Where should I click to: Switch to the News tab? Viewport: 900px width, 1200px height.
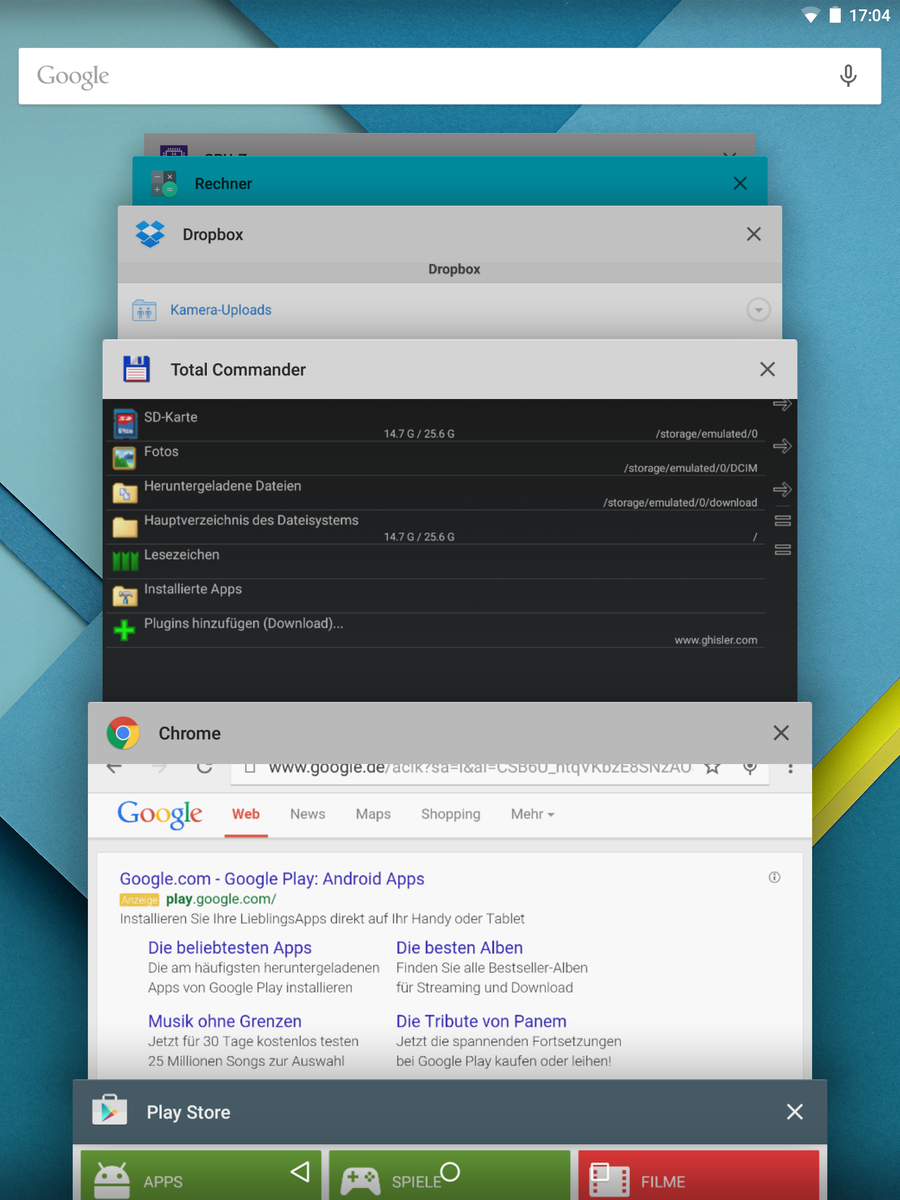[308, 814]
